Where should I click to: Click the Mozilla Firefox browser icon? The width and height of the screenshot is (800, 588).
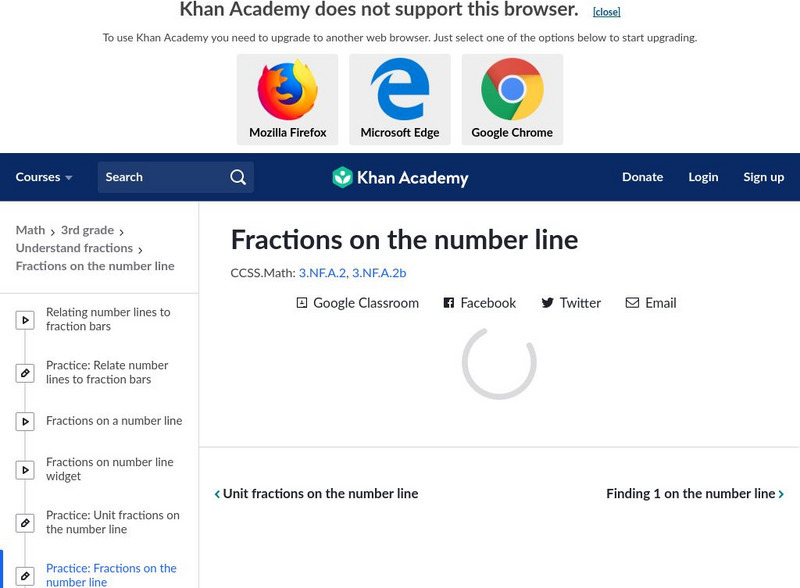pos(287,90)
